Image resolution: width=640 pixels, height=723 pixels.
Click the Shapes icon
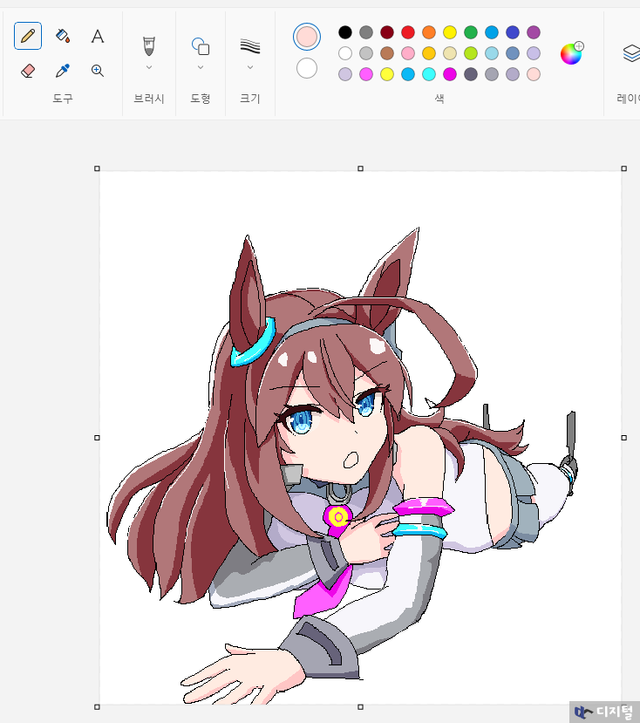coord(201,46)
